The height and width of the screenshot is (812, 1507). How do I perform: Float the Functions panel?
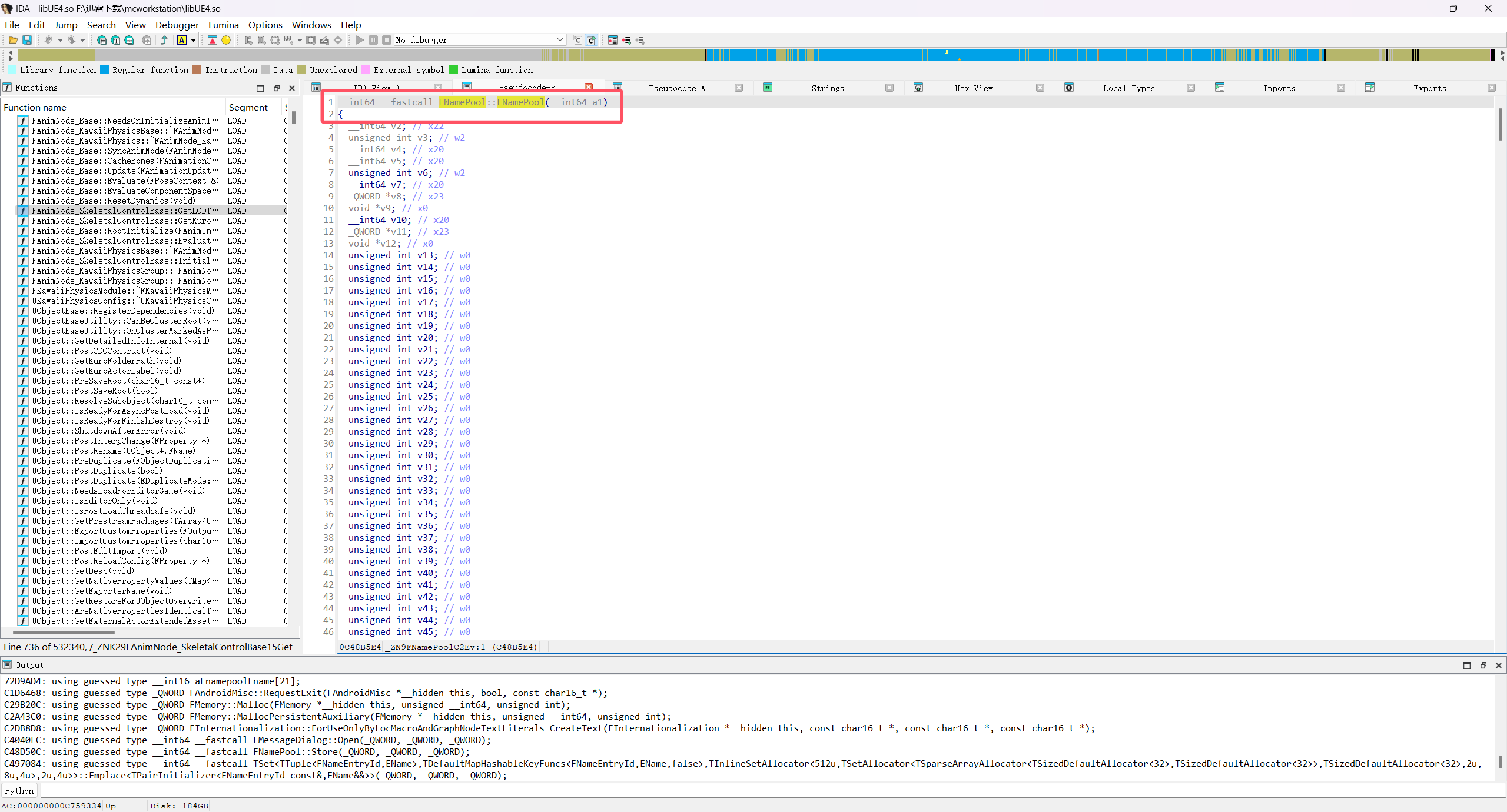click(277, 88)
